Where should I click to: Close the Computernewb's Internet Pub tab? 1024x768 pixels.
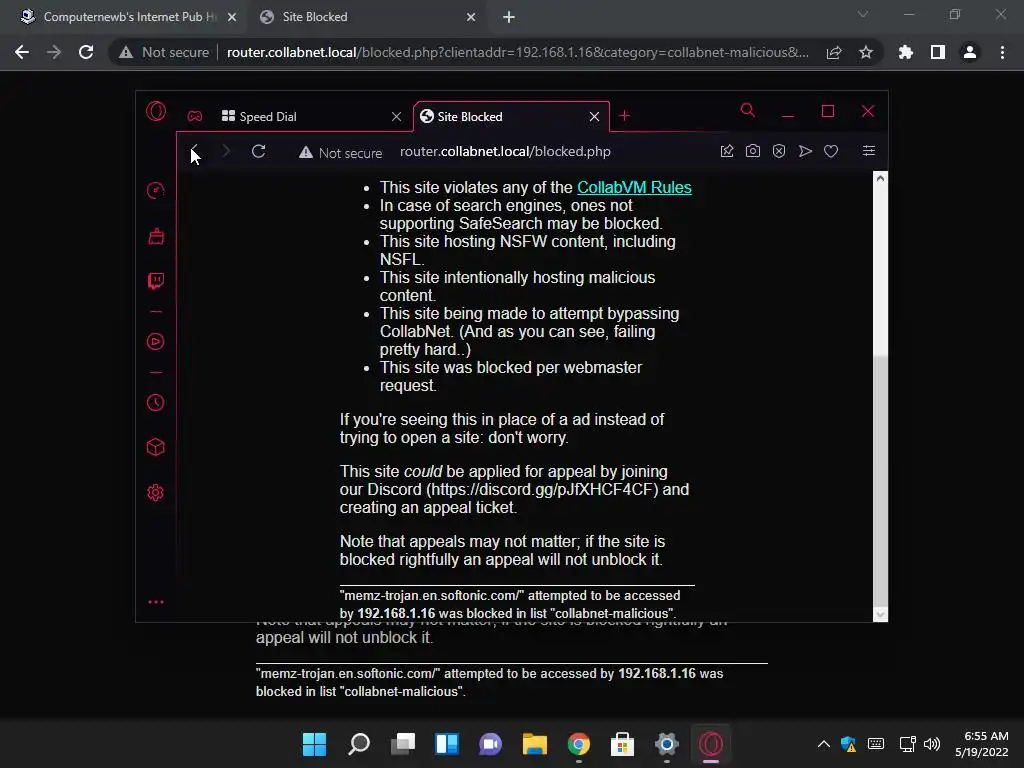click(x=232, y=17)
